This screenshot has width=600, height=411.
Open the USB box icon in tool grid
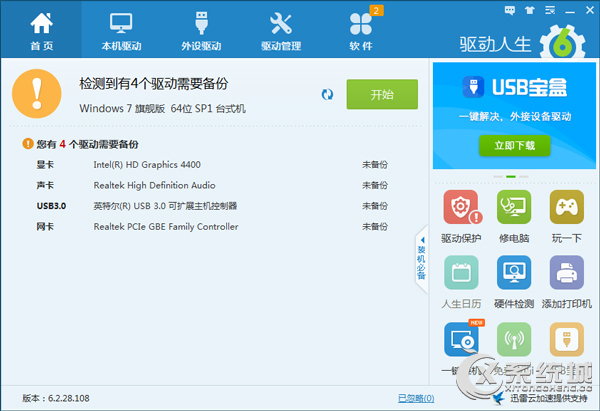pos(567,339)
